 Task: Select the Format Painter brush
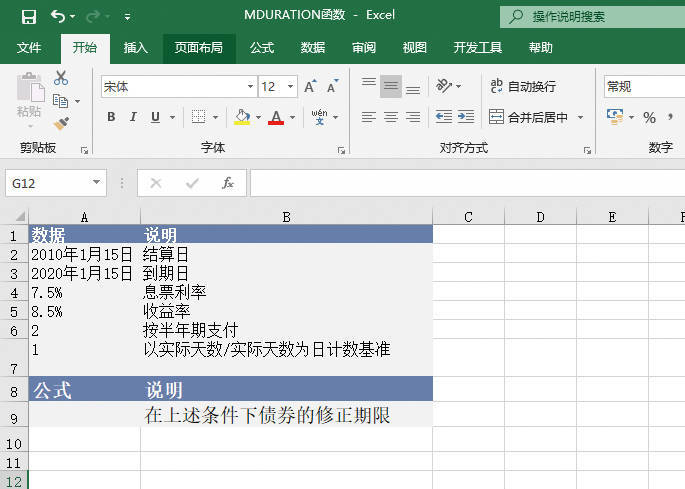pos(61,123)
